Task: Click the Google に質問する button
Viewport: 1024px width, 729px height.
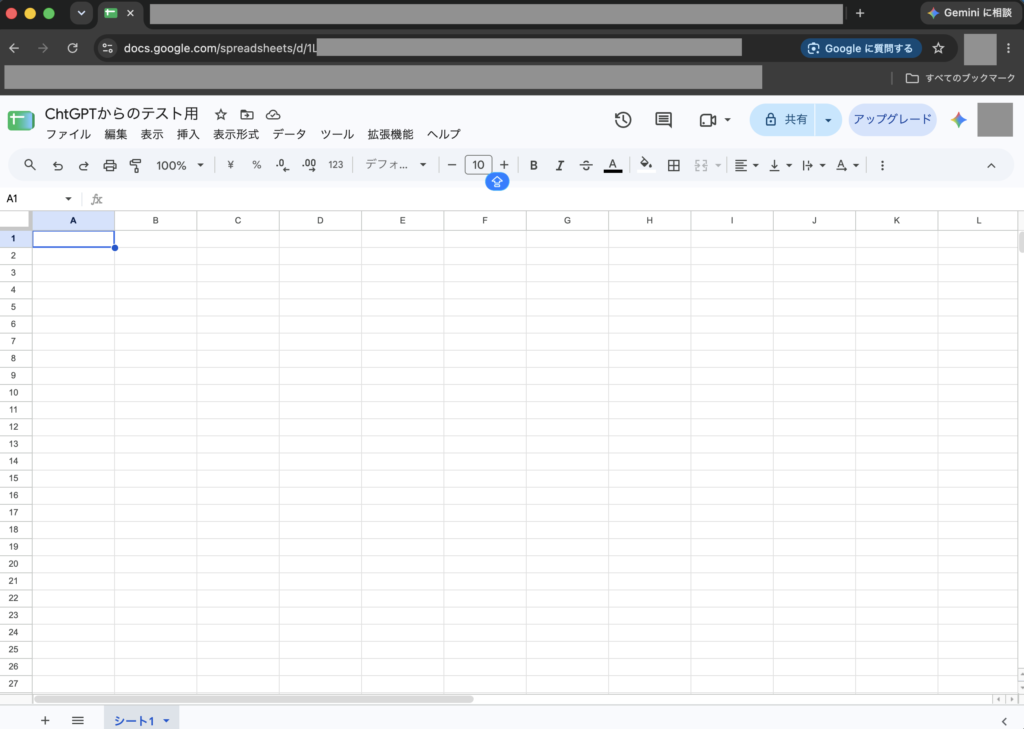Action: coord(861,48)
